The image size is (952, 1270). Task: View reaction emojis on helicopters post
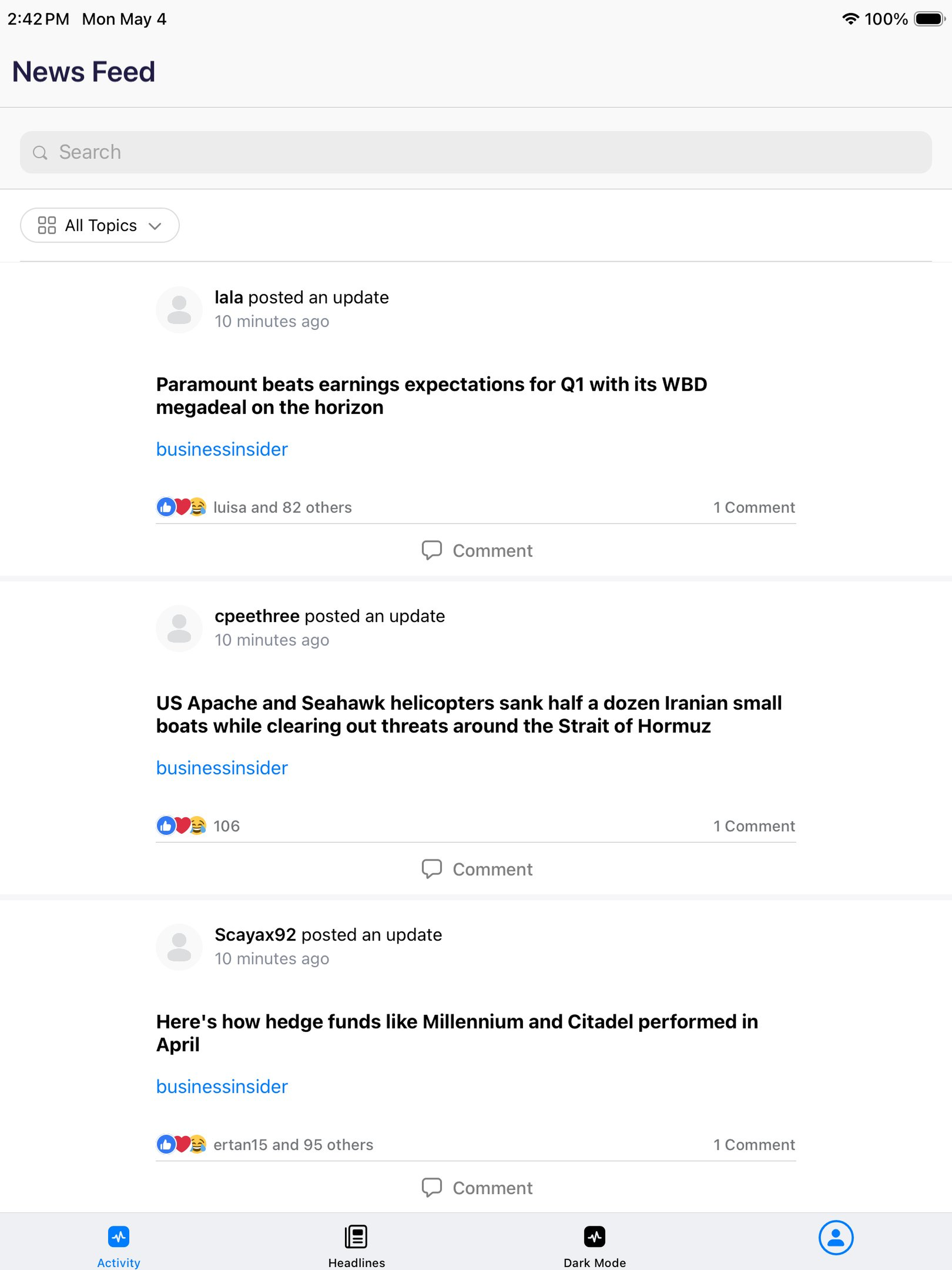(x=181, y=826)
